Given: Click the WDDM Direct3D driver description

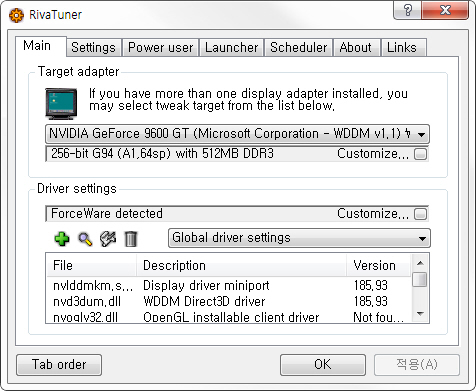Looking at the screenshot, I should click(204, 302).
